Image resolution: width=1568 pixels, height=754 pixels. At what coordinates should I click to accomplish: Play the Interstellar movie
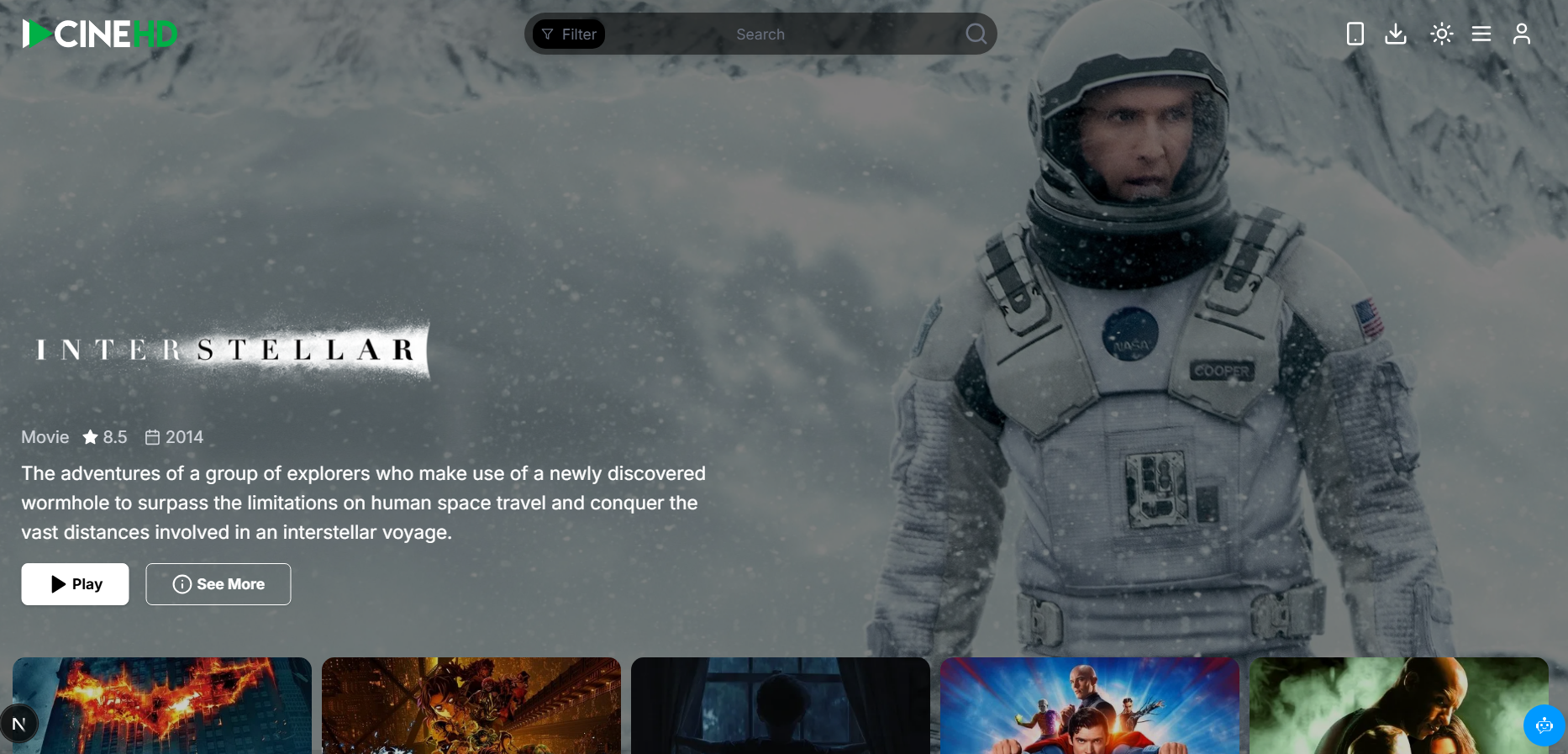coord(75,584)
